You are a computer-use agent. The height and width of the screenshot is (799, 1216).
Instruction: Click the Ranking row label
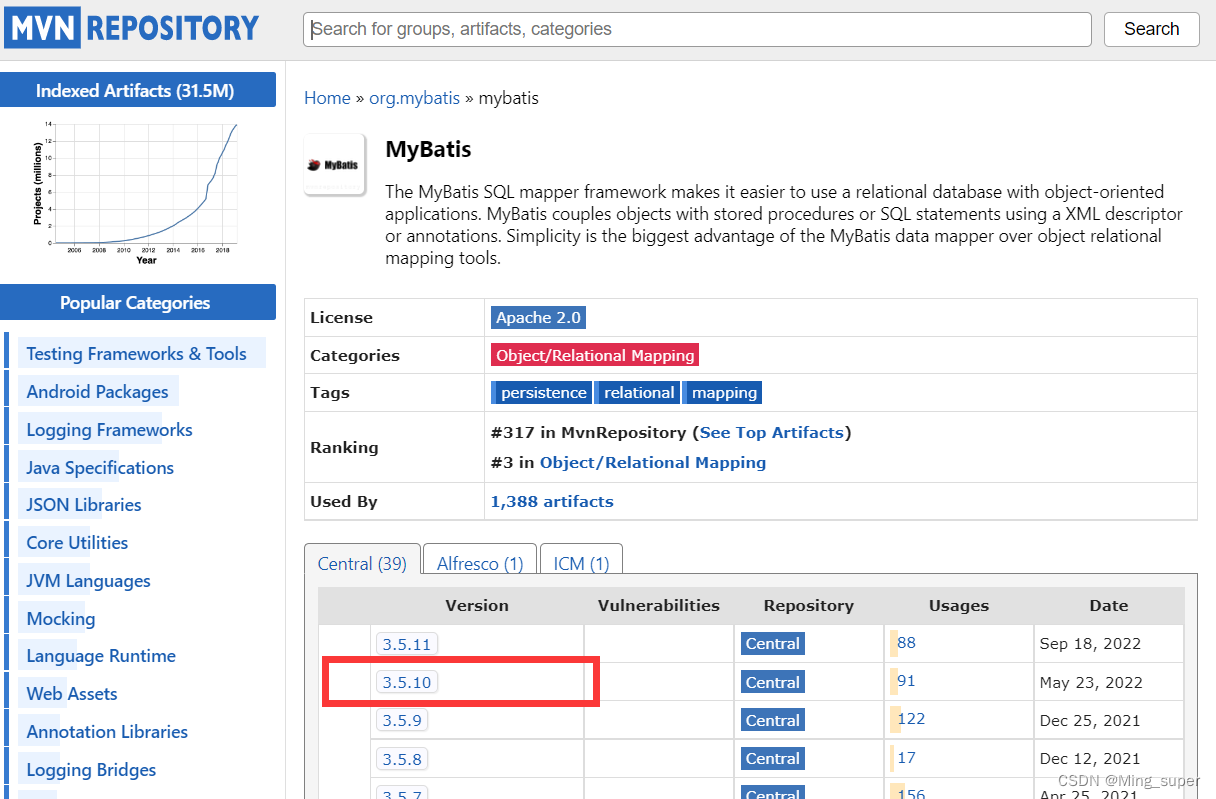344,447
